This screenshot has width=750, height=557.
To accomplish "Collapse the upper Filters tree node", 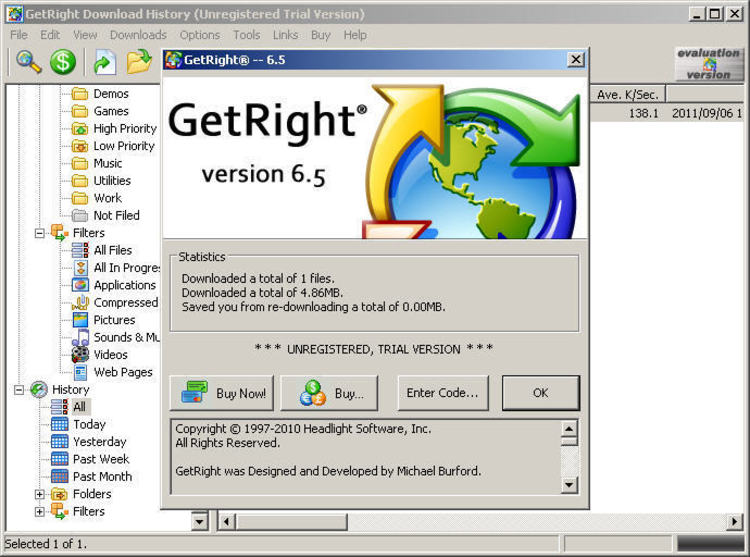I will pos(40,233).
